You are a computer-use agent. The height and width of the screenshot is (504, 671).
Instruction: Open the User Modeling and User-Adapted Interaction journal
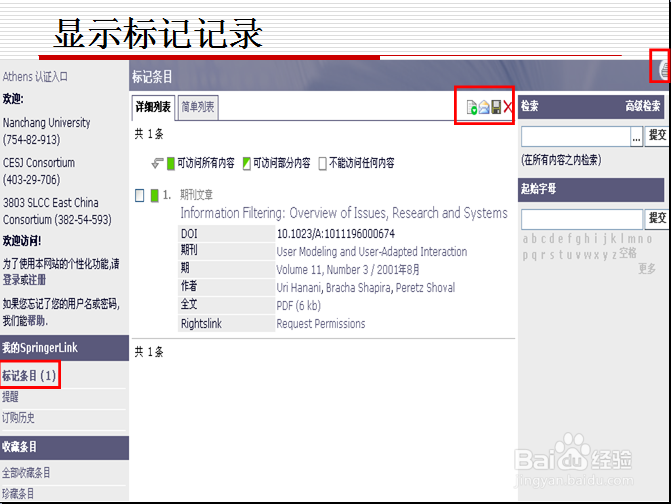click(x=371, y=252)
